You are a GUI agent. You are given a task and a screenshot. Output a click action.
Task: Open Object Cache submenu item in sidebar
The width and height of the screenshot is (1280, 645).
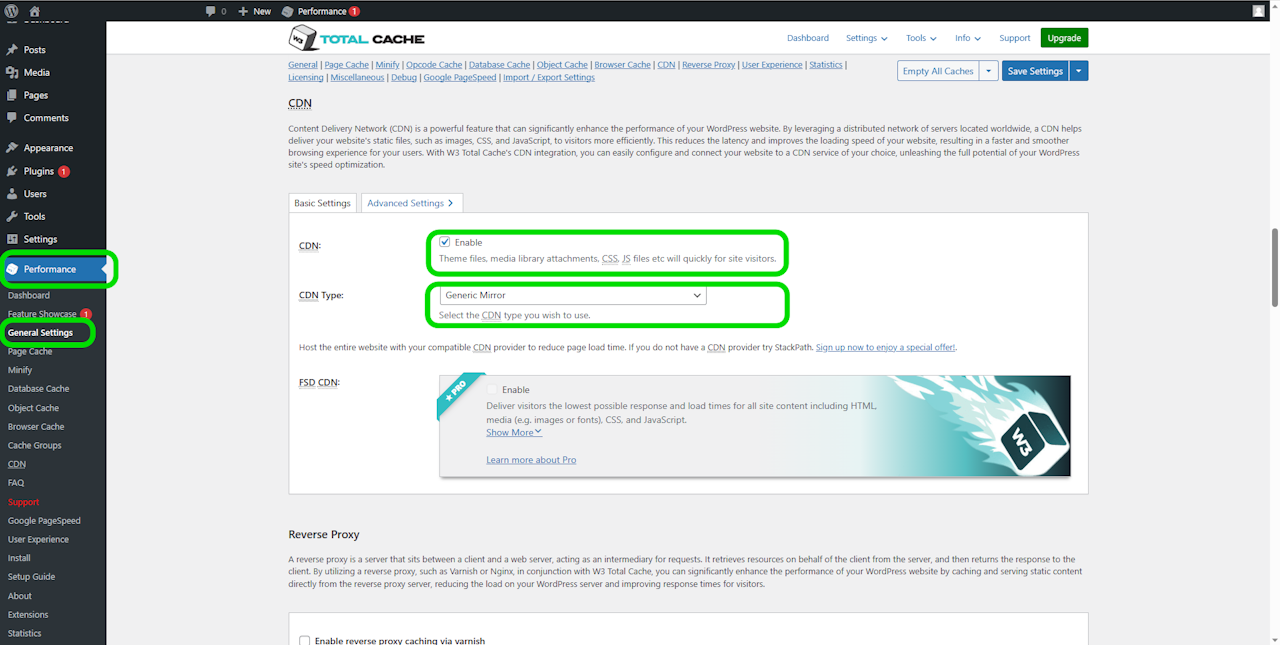33,408
